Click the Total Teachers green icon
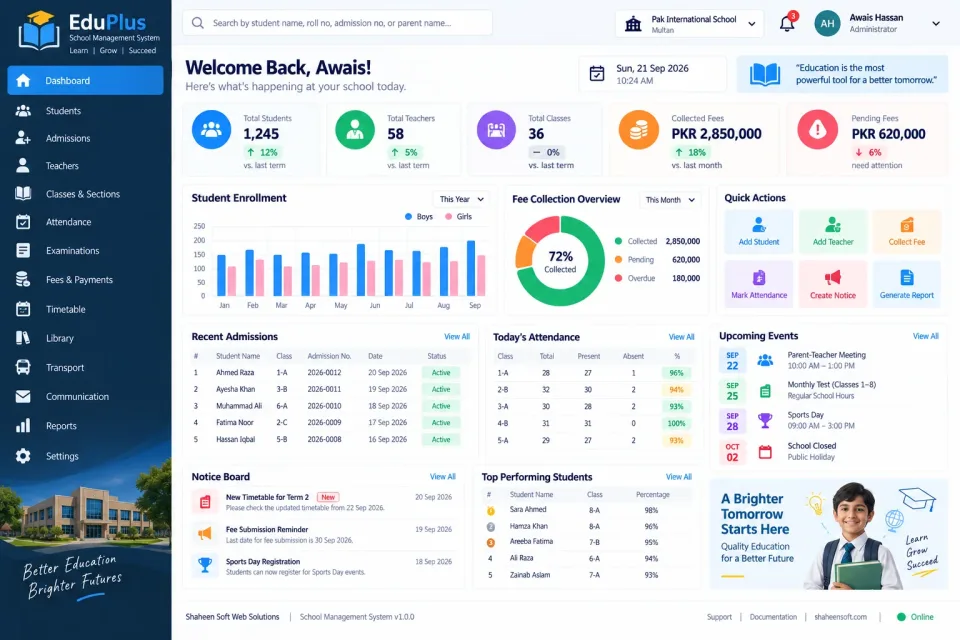This screenshot has width=960, height=640. pos(354,130)
